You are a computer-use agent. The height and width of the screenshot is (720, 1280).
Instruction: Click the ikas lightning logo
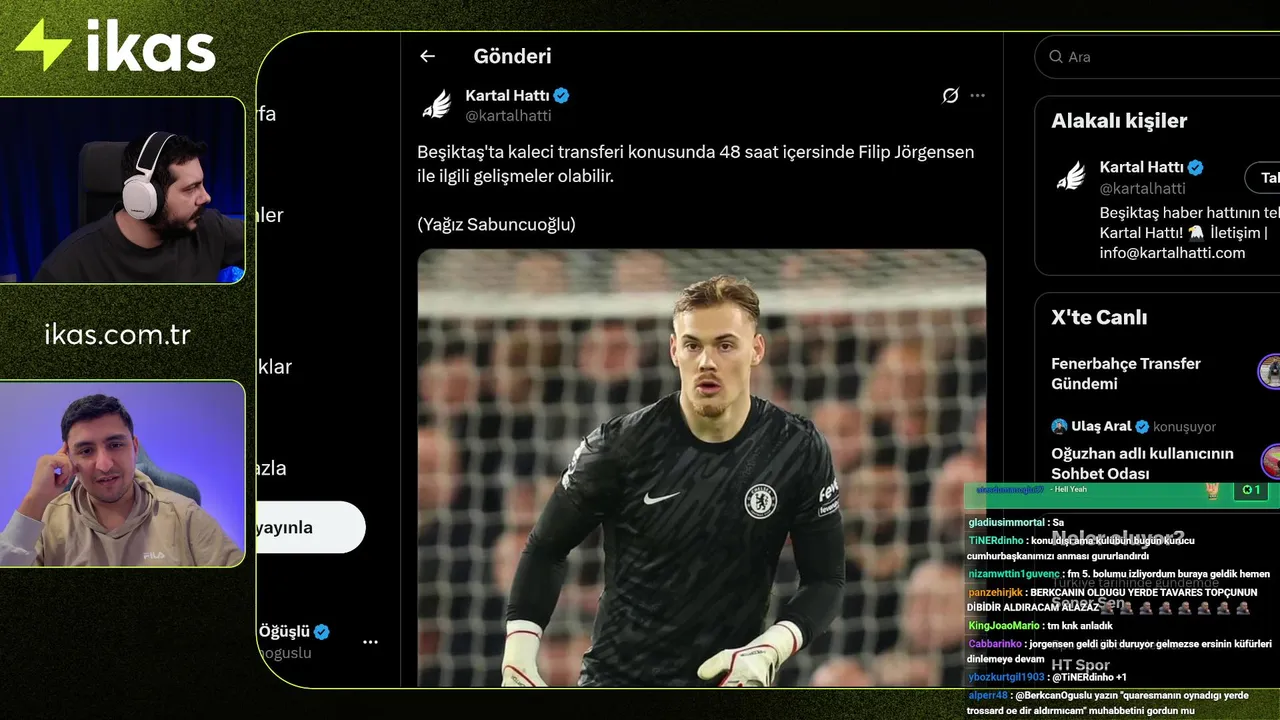(43, 46)
